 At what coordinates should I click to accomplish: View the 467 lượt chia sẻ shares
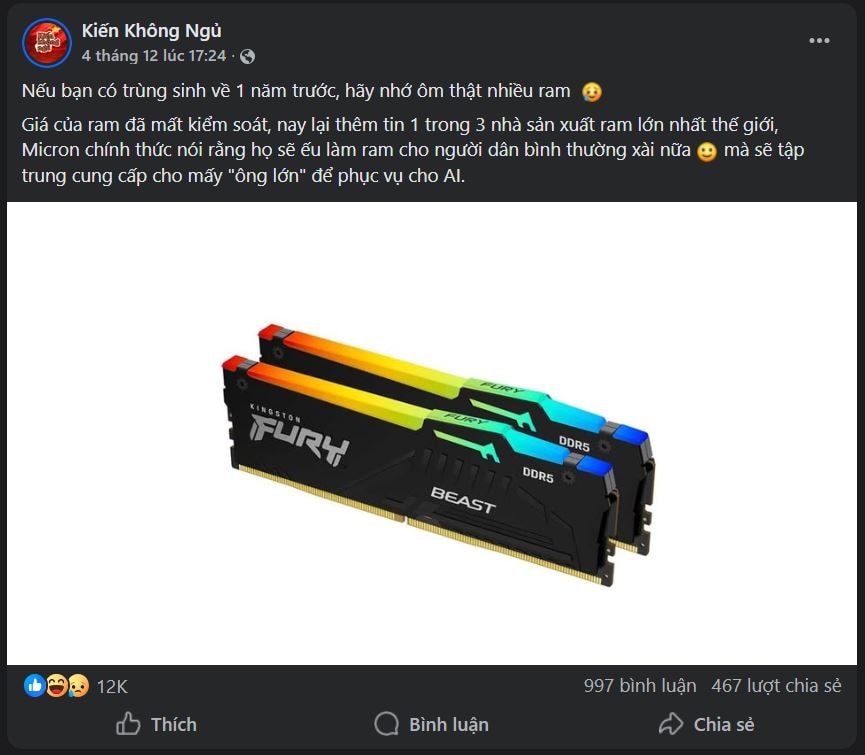(x=776, y=686)
